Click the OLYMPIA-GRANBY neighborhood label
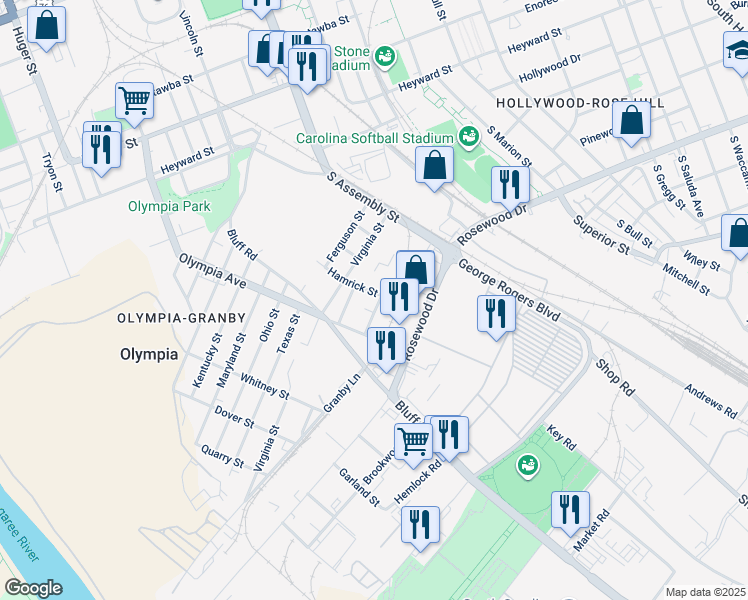 pos(181,318)
